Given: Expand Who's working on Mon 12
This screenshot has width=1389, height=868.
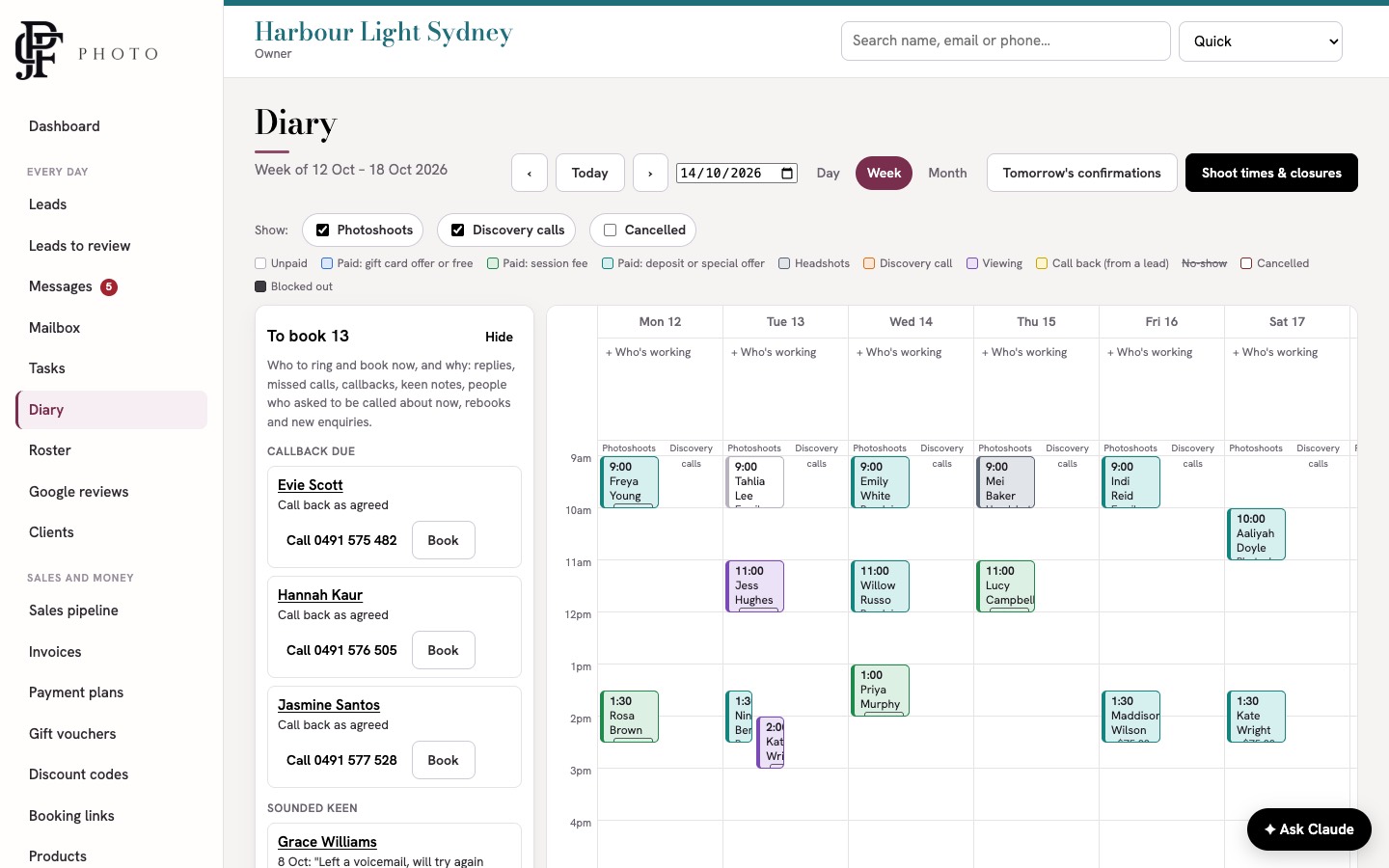Looking at the screenshot, I should pos(648,352).
